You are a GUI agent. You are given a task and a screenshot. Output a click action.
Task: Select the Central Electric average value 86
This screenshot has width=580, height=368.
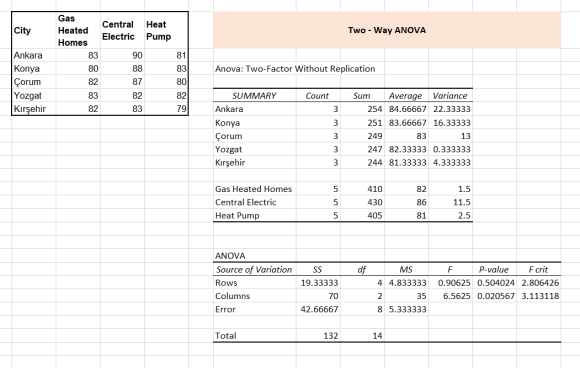[x=407, y=202]
